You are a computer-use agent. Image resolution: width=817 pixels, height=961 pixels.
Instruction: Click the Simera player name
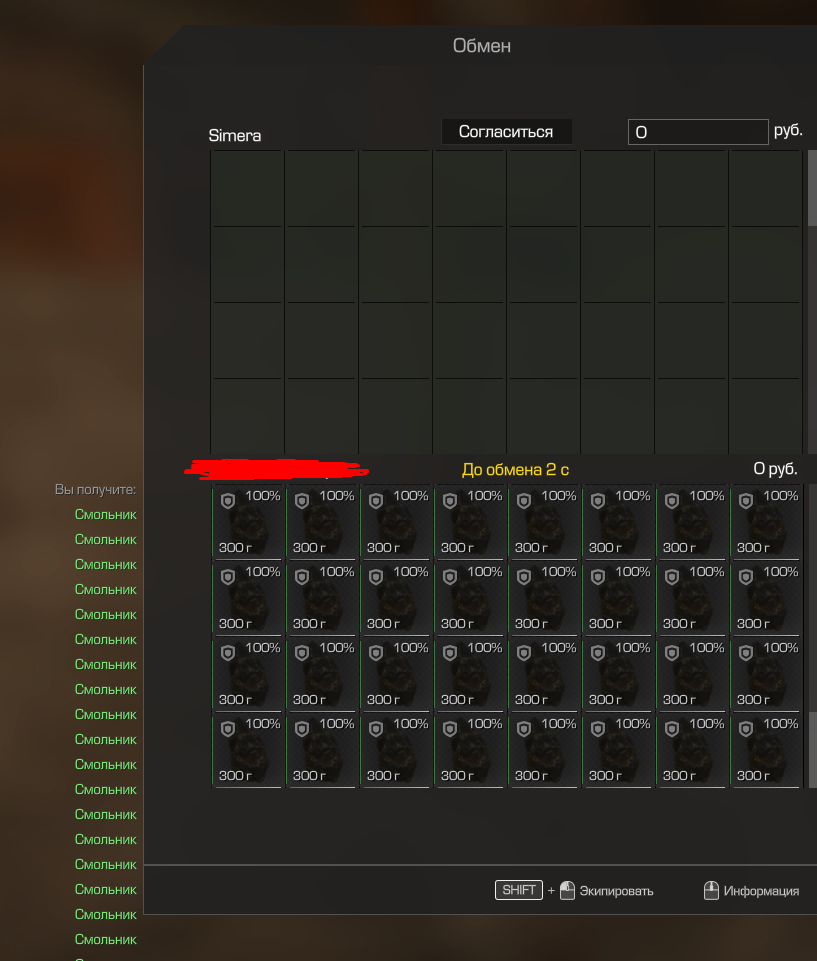point(235,136)
